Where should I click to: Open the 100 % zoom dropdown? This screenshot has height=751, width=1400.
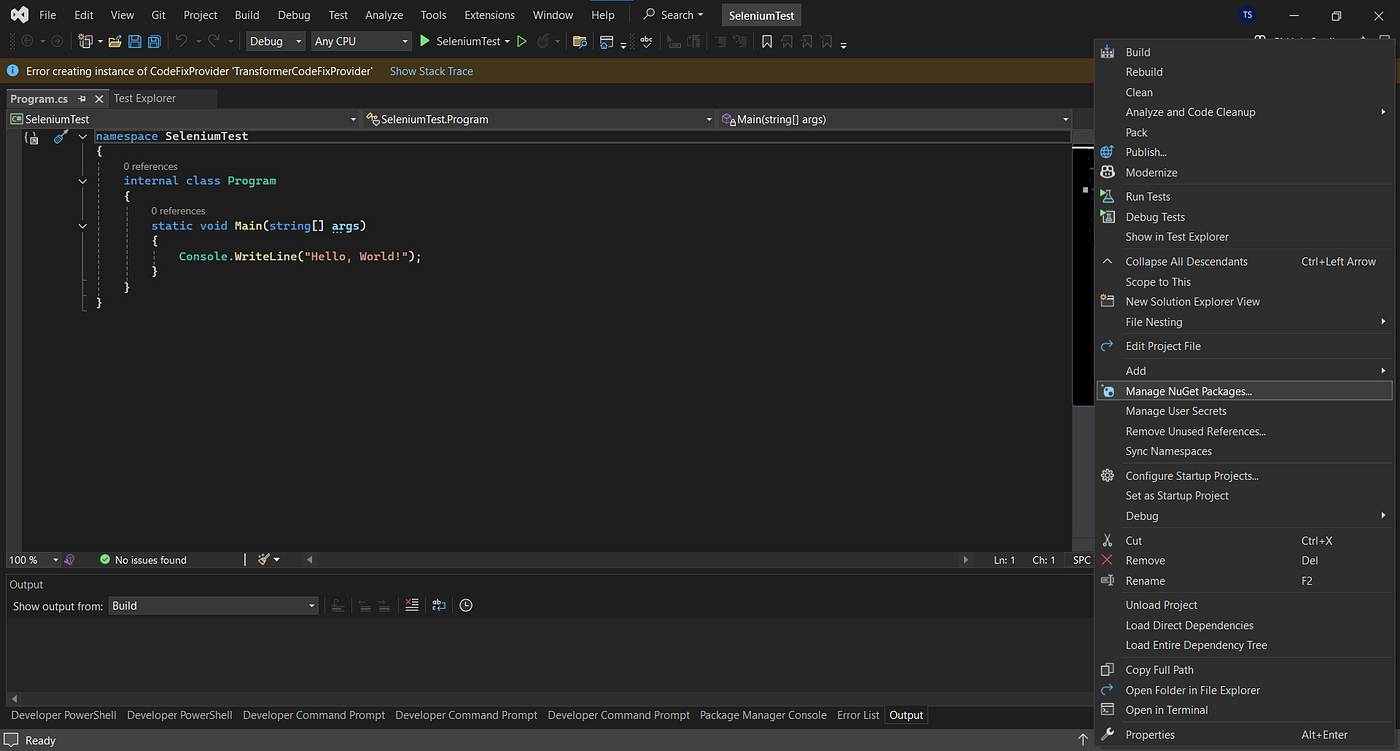pos(34,560)
